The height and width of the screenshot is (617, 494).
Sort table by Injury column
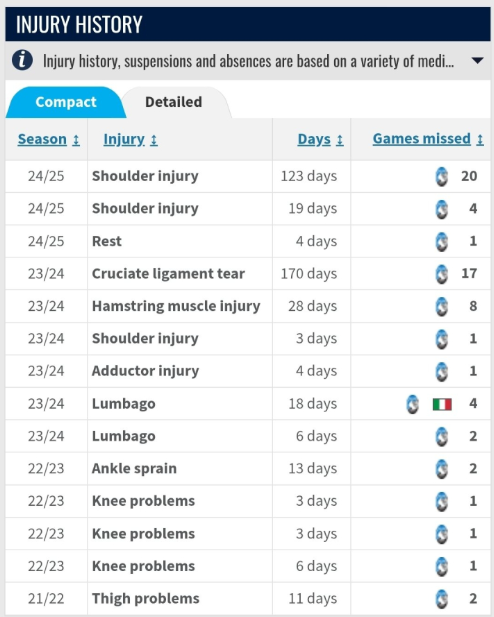130,139
